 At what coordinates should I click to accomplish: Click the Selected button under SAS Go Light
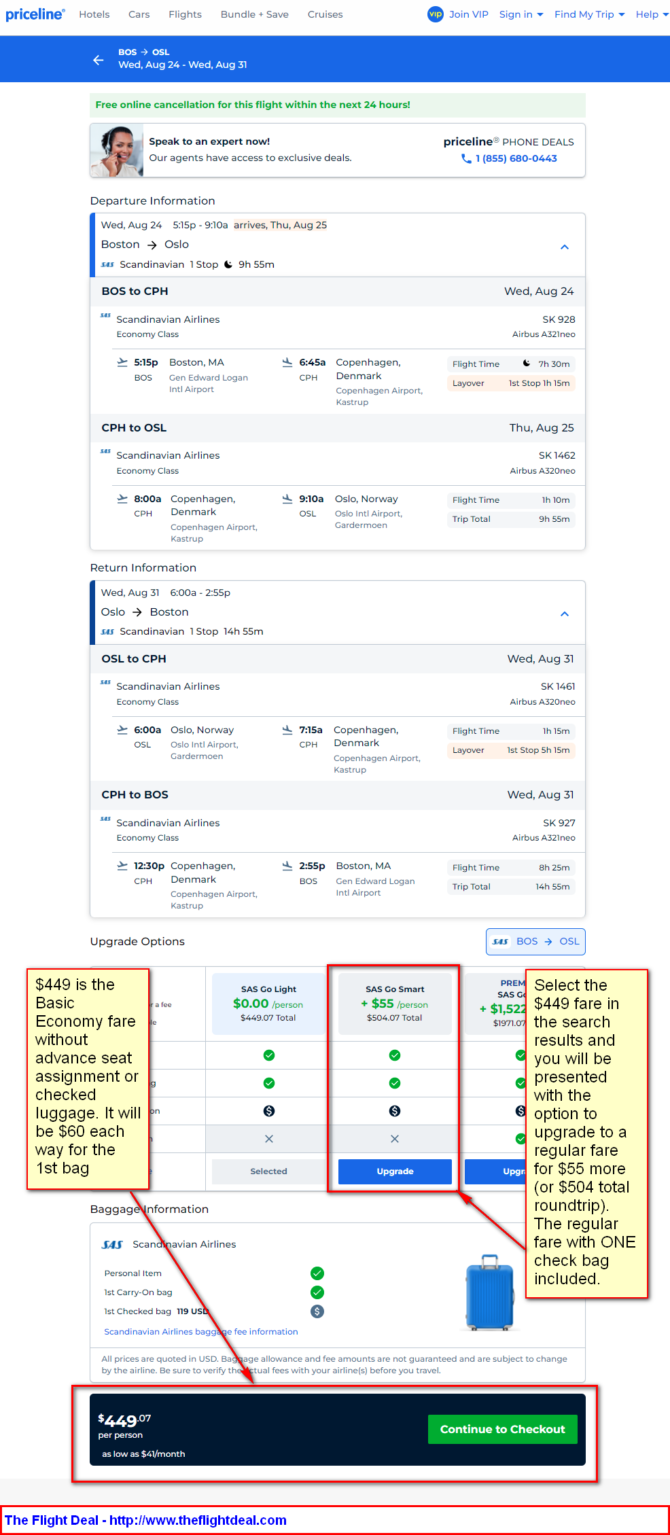[268, 1171]
